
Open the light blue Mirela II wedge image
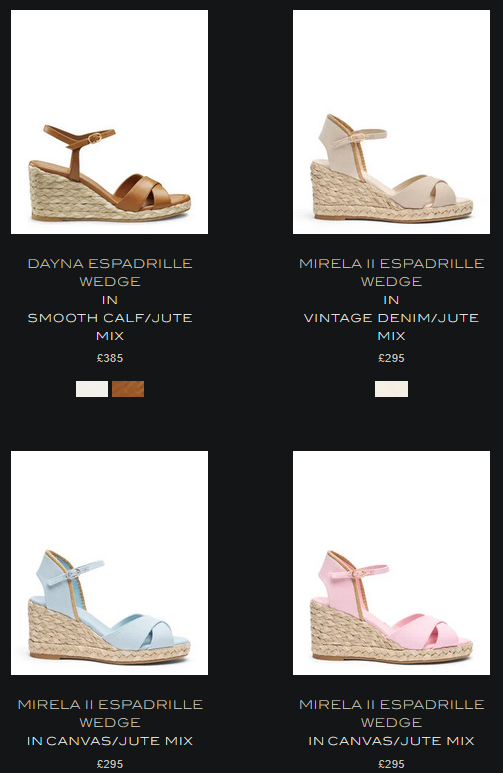click(x=109, y=562)
